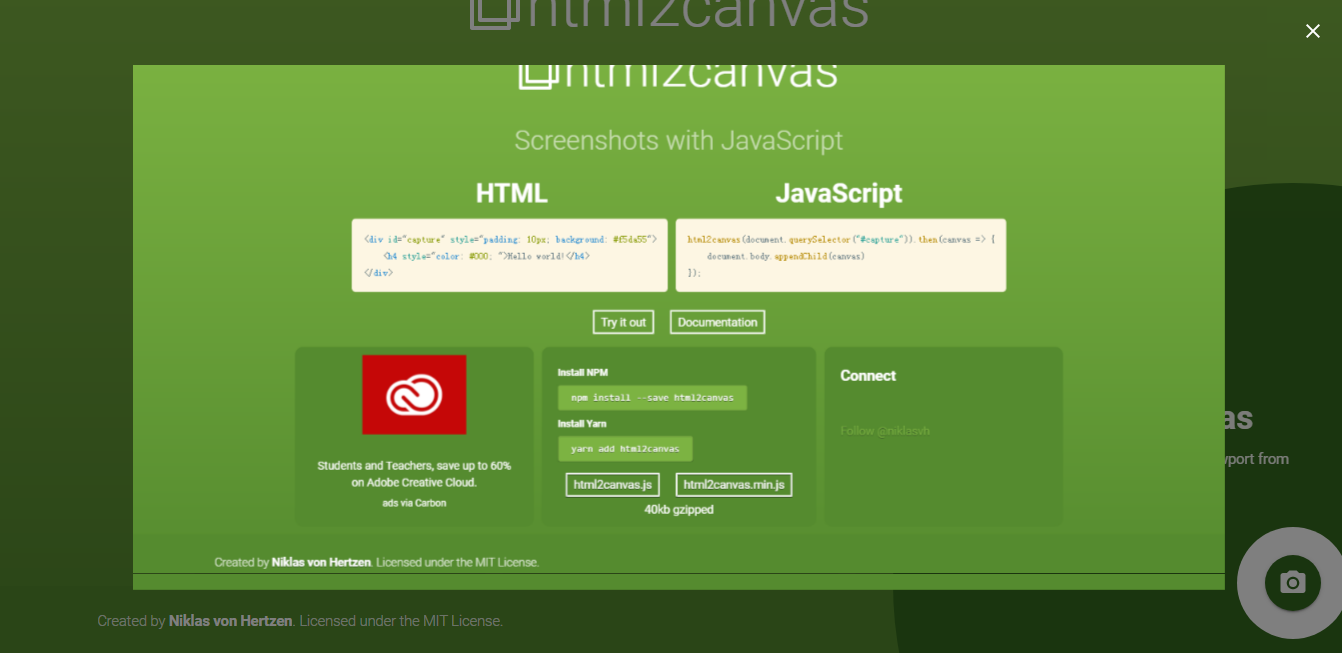Click the html2canvas.js download box
1342x653 pixels.
pyautogui.click(x=612, y=485)
